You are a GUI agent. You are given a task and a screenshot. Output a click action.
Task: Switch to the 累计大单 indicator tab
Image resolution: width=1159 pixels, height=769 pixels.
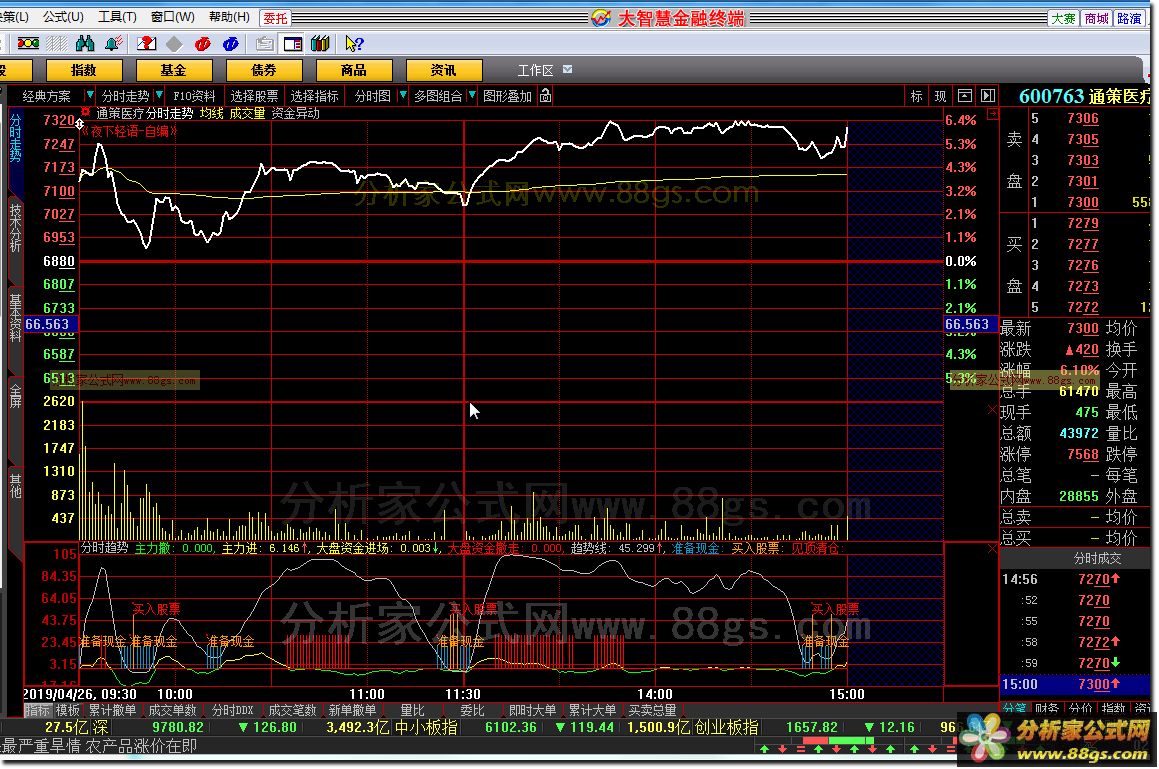pos(592,710)
